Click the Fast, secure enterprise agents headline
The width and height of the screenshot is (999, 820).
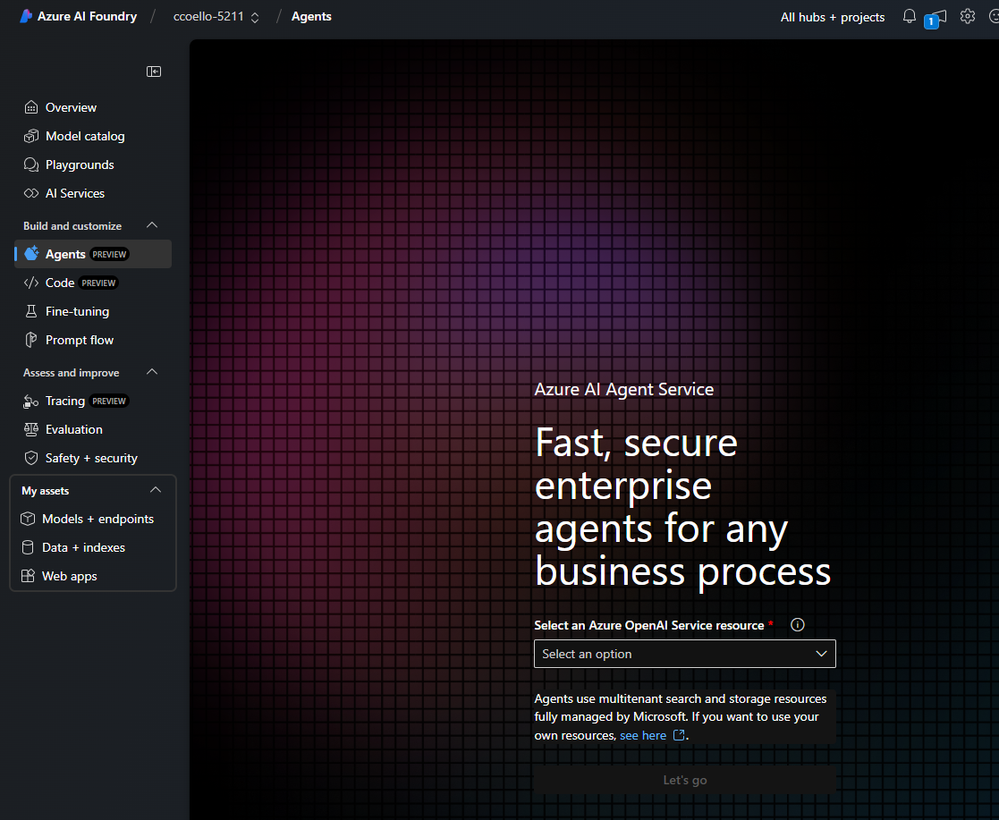683,507
